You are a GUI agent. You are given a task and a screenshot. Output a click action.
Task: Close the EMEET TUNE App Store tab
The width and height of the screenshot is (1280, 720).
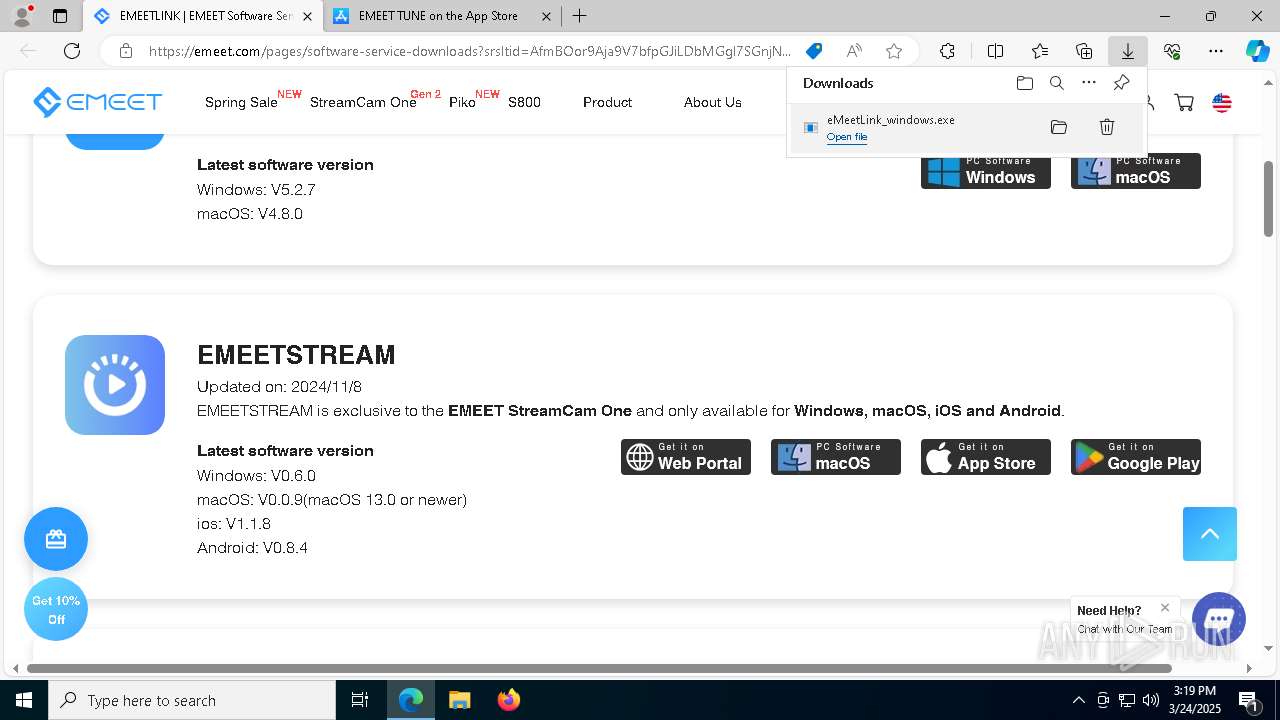(x=546, y=16)
